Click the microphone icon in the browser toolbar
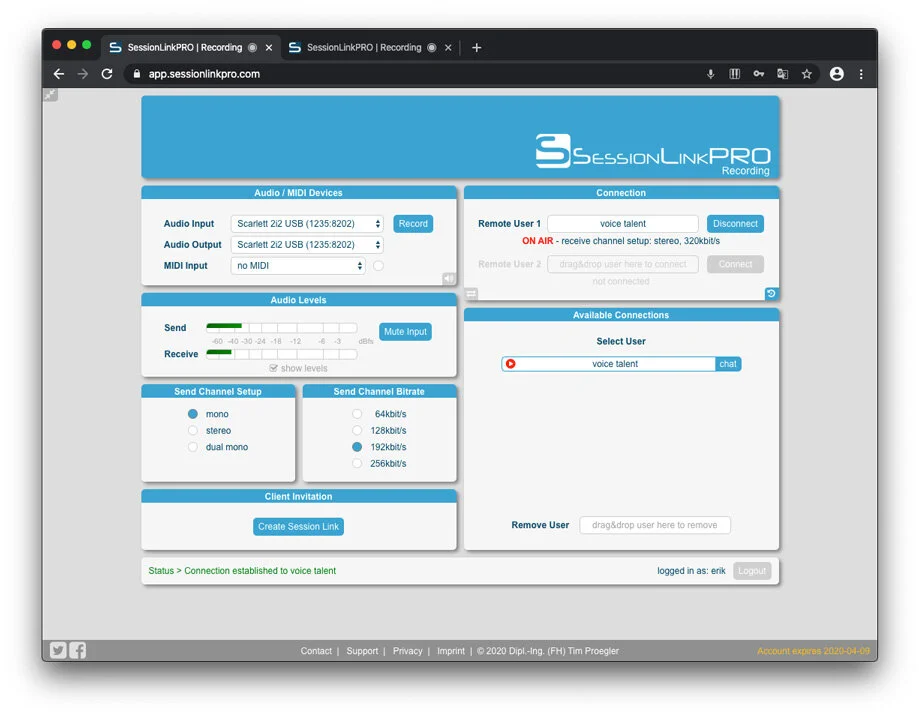Image resolution: width=919 pixels, height=716 pixels. click(x=710, y=73)
